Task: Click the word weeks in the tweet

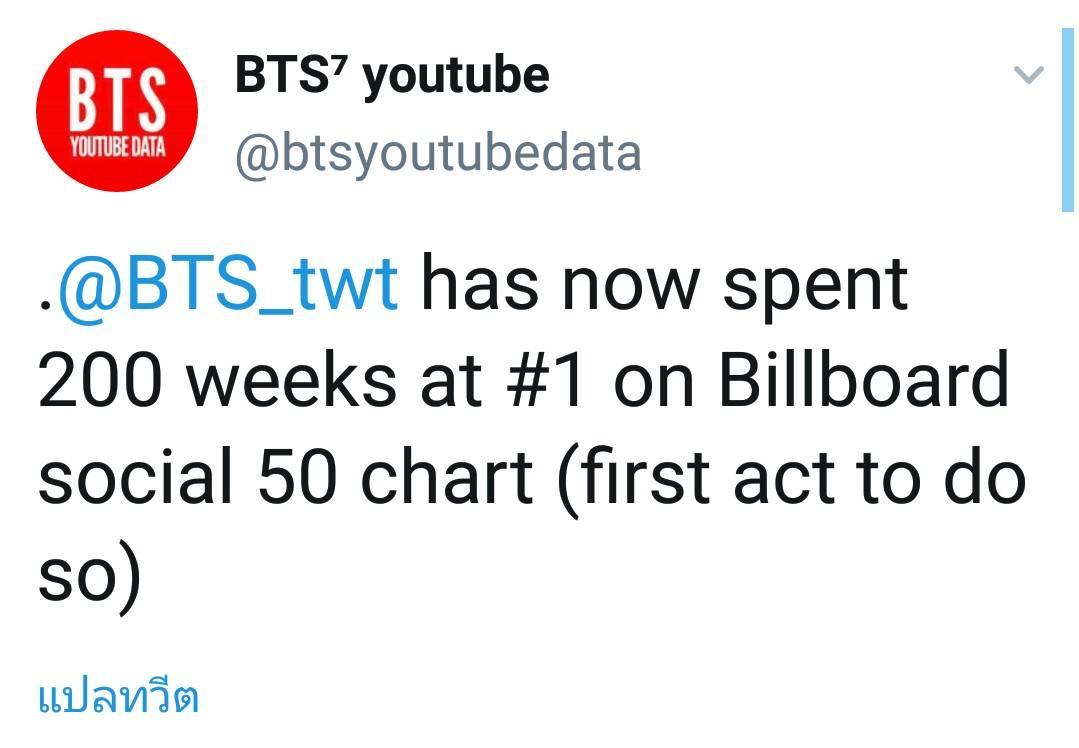Action: 292,380
